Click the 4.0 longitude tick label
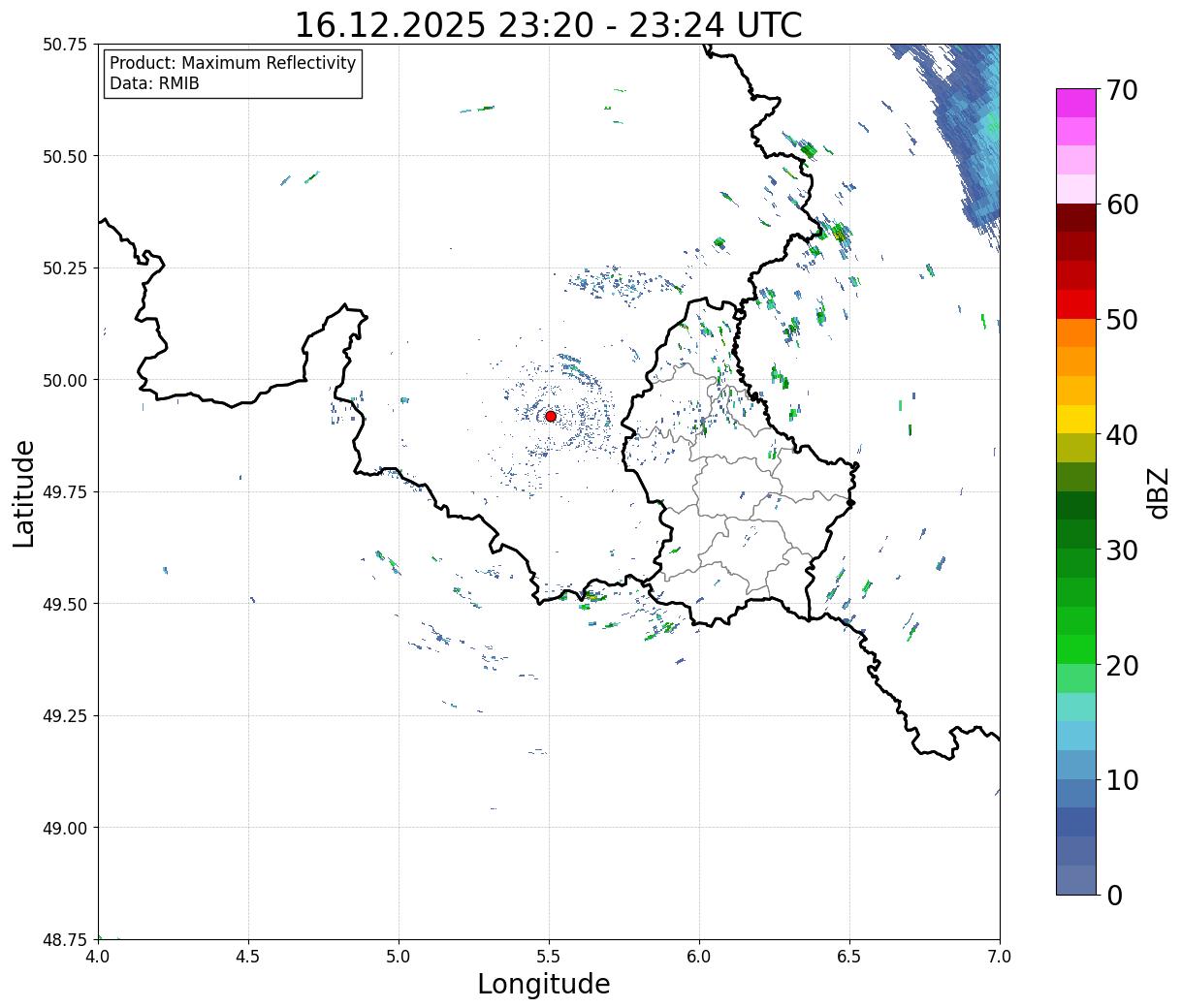The width and height of the screenshot is (1182, 1008). [98, 957]
